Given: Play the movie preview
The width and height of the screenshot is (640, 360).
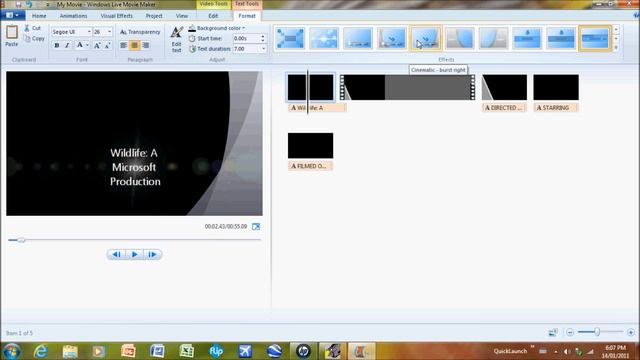Looking at the screenshot, I should tap(135, 255).
